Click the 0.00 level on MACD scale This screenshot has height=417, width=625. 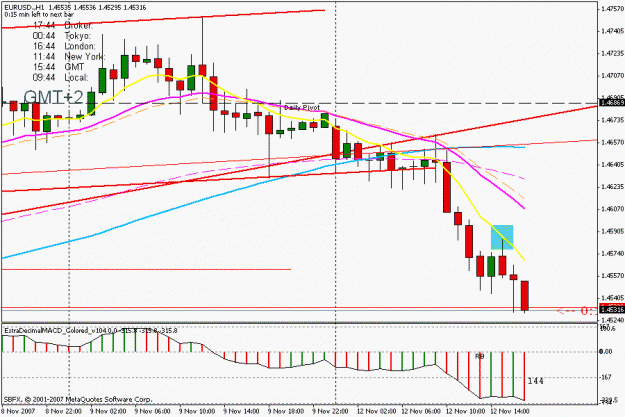click(606, 352)
